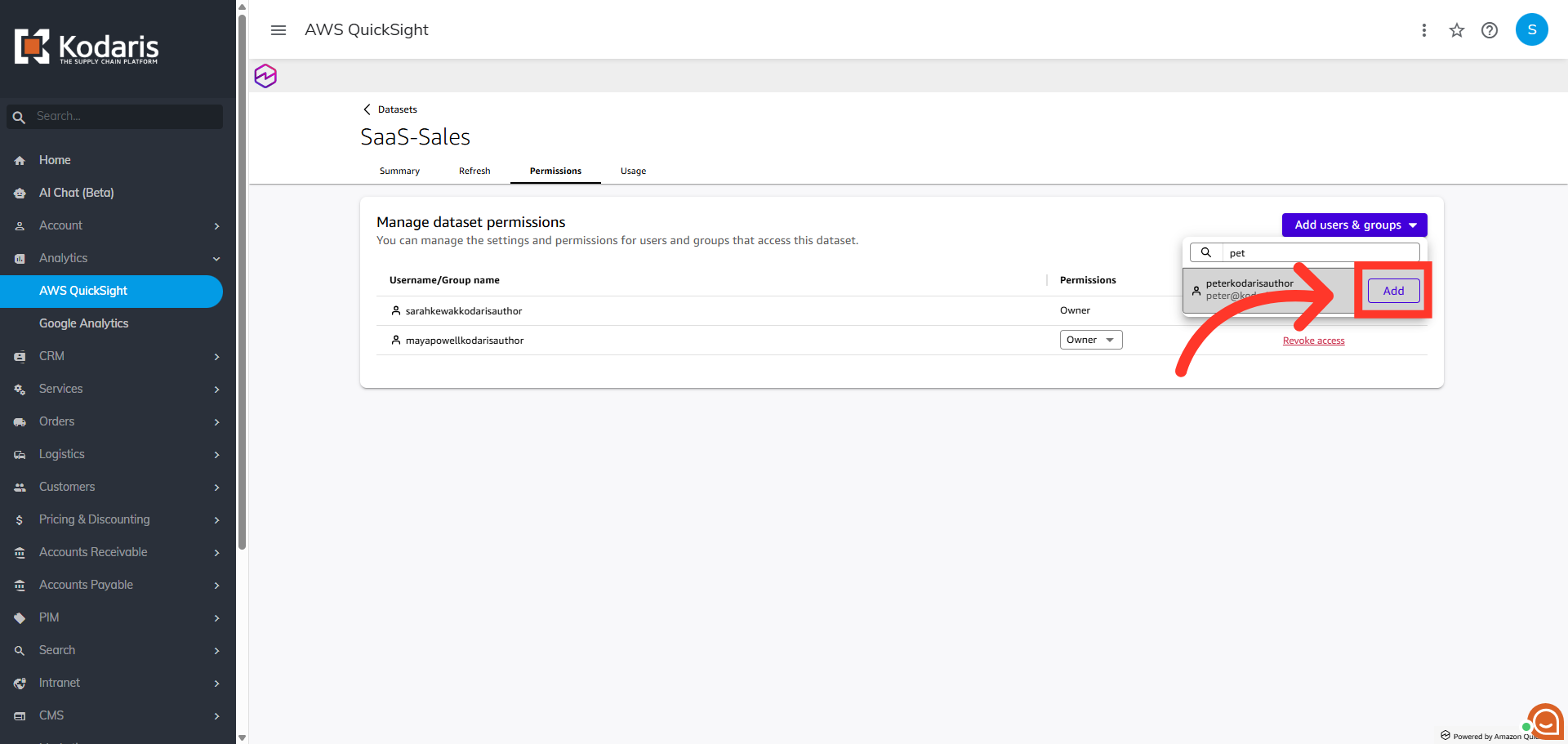Click the Account person icon in sidebar

[20, 226]
